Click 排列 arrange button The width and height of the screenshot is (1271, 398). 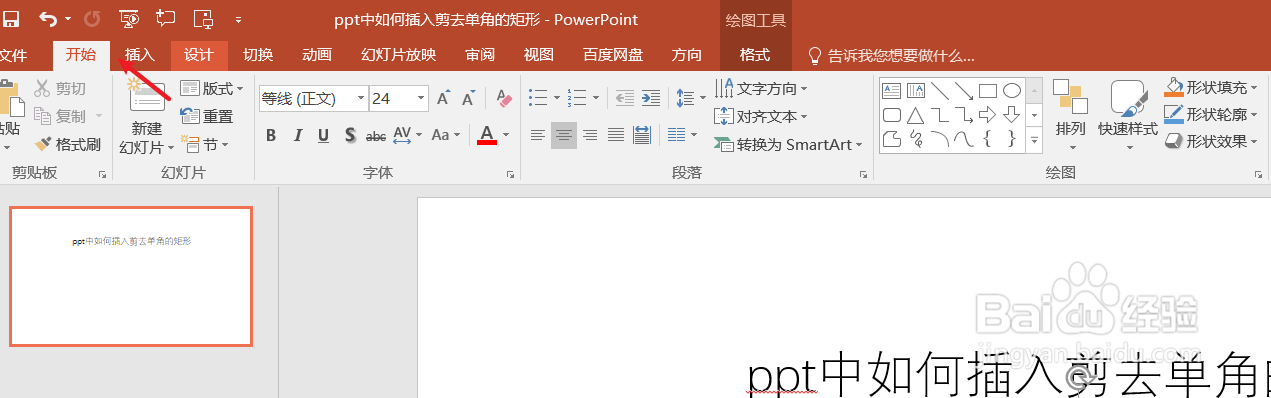(x=1071, y=116)
